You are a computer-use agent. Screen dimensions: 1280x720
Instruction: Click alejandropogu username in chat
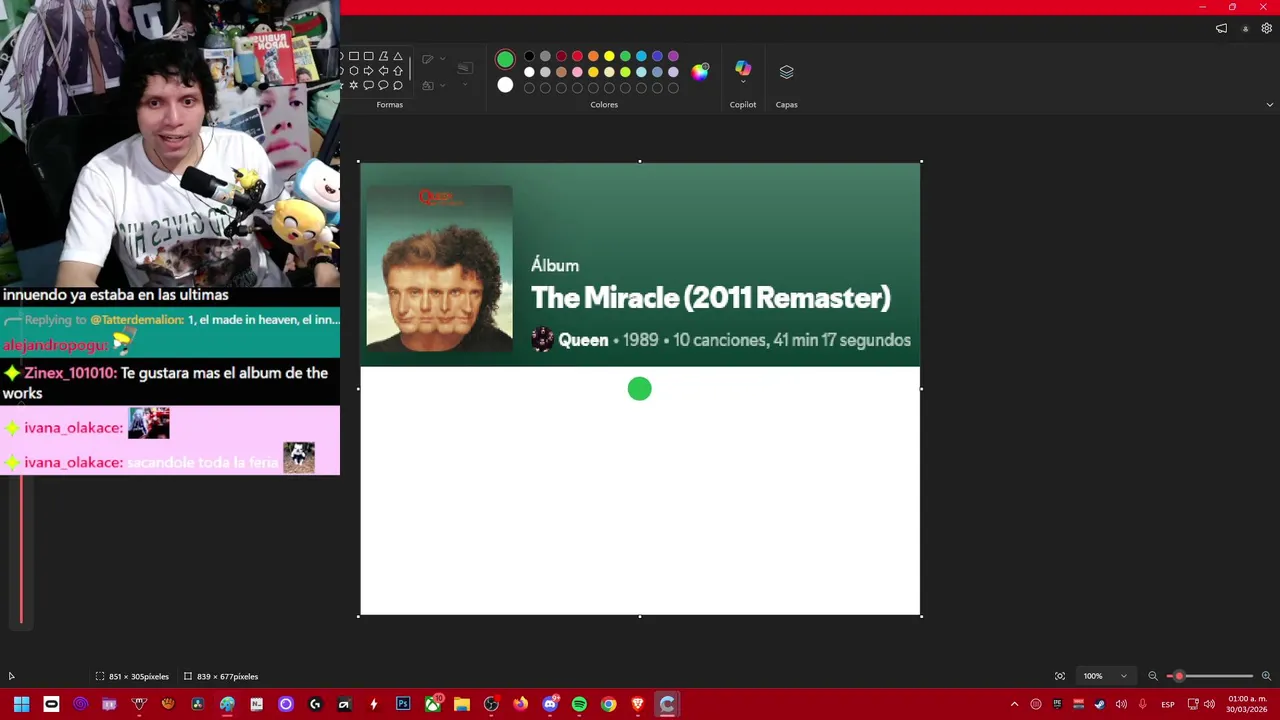pyautogui.click(x=54, y=345)
